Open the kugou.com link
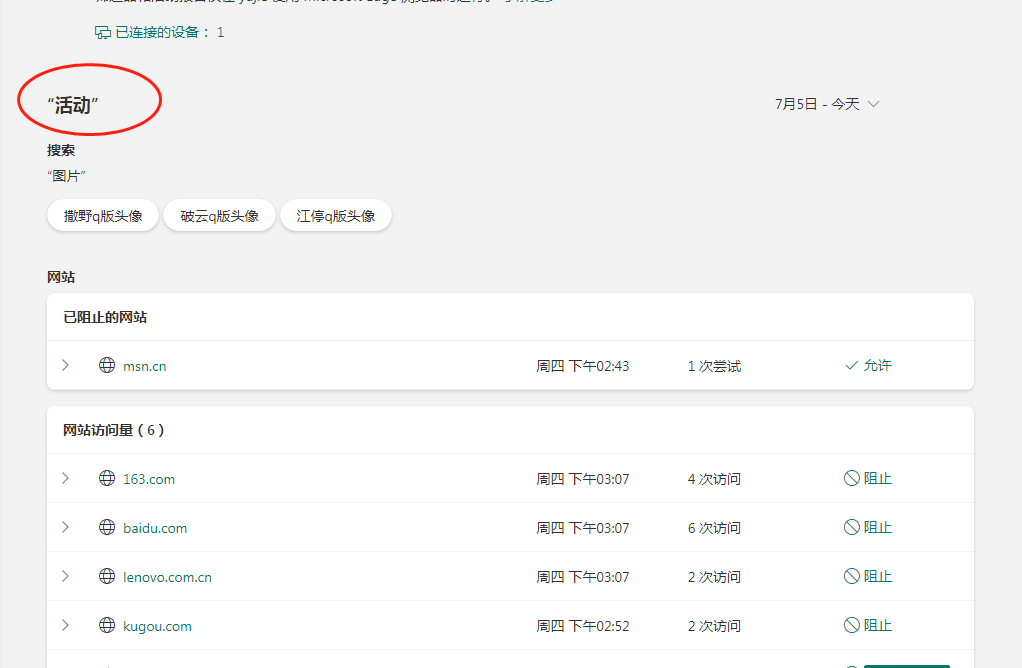Screen dimensions: 1022x668 (x=157, y=626)
